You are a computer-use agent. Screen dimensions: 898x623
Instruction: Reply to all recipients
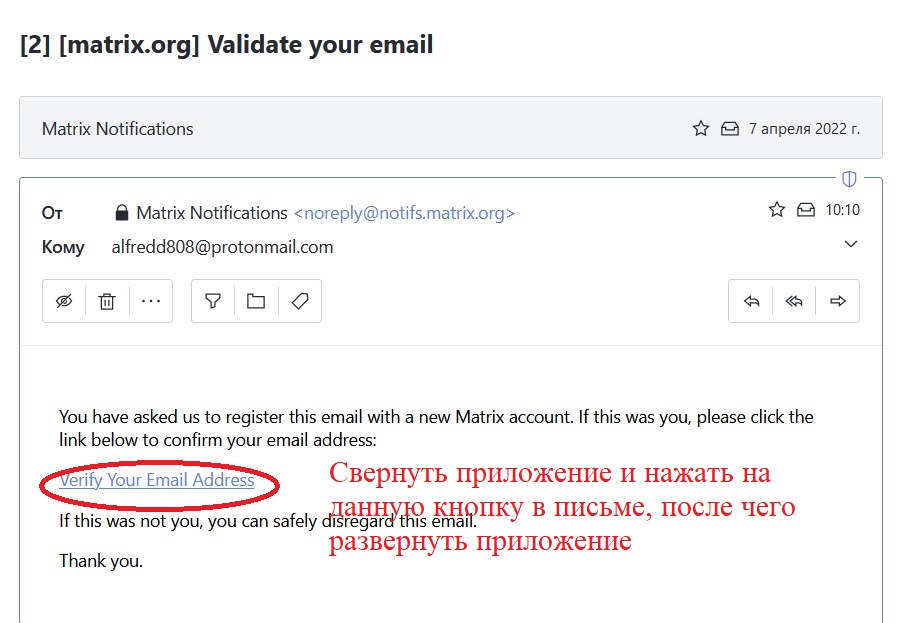click(795, 301)
